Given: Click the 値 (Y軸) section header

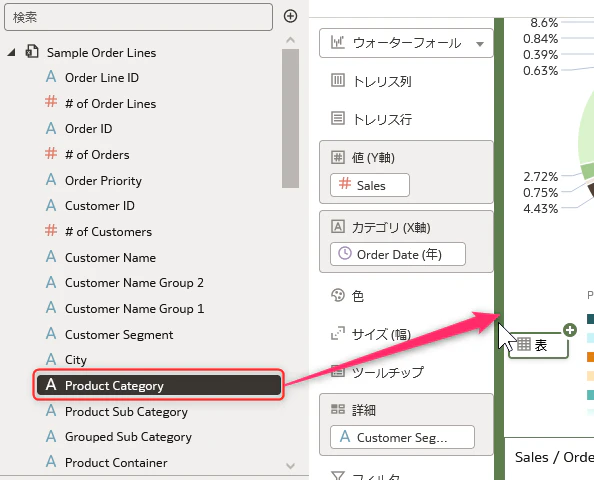Looking at the screenshot, I should pos(373,158).
